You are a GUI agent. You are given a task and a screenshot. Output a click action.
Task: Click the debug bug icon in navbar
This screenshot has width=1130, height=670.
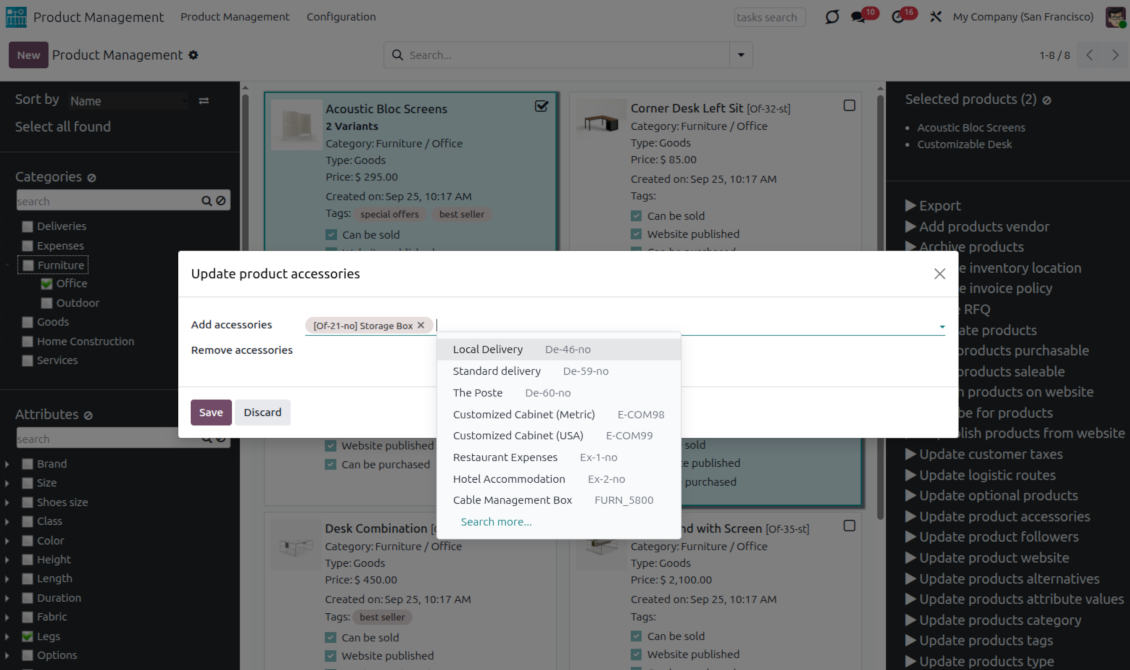coord(831,17)
